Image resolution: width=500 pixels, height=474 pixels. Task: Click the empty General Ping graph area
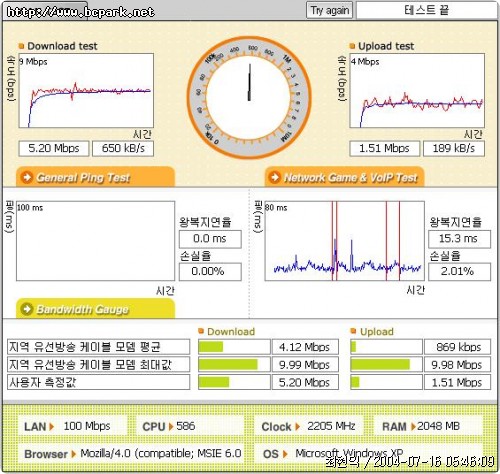(x=95, y=241)
